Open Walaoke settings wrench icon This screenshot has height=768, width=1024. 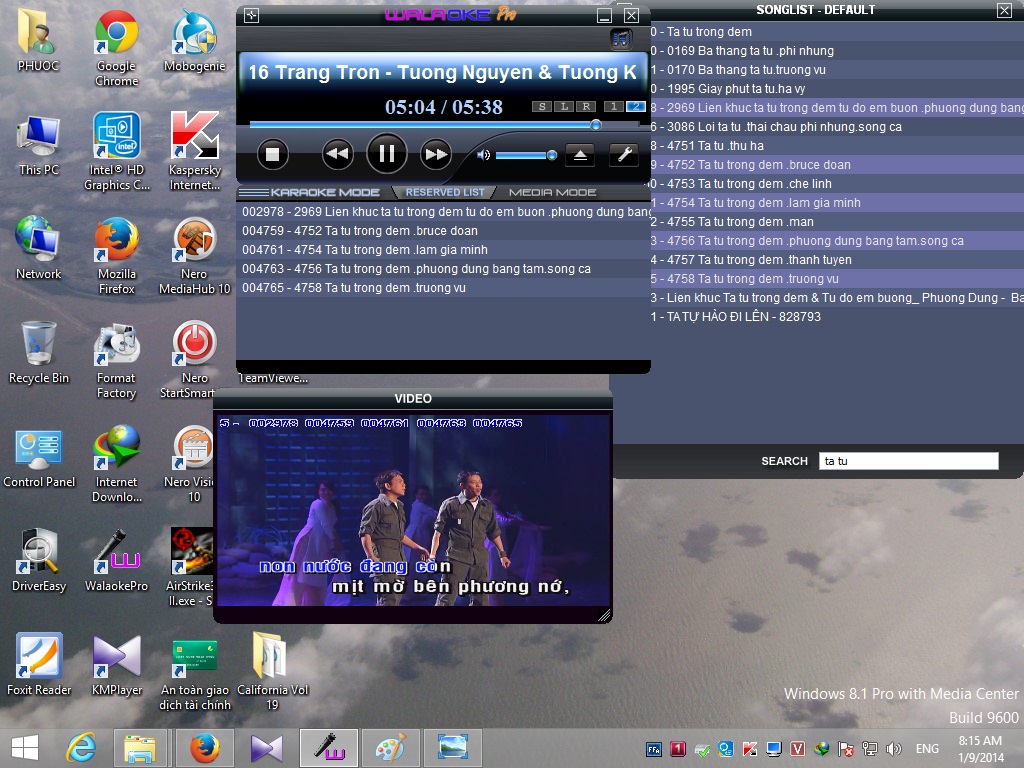coord(624,155)
